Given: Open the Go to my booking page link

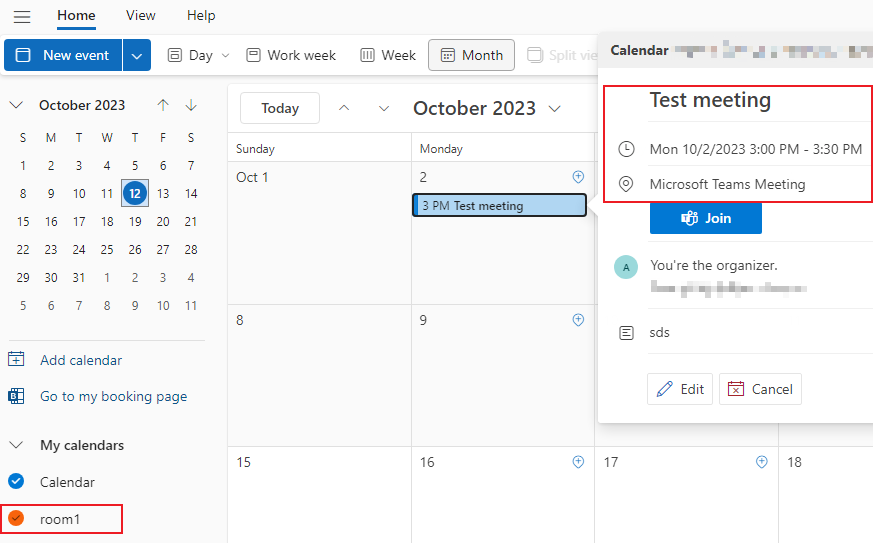Looking at the screenshot, I should (114, 397).
